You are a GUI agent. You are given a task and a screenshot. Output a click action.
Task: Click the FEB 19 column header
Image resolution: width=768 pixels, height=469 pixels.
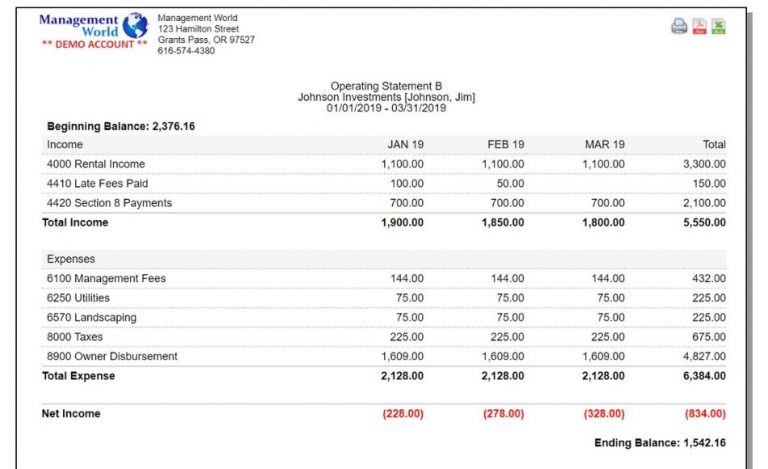(505, 145)
